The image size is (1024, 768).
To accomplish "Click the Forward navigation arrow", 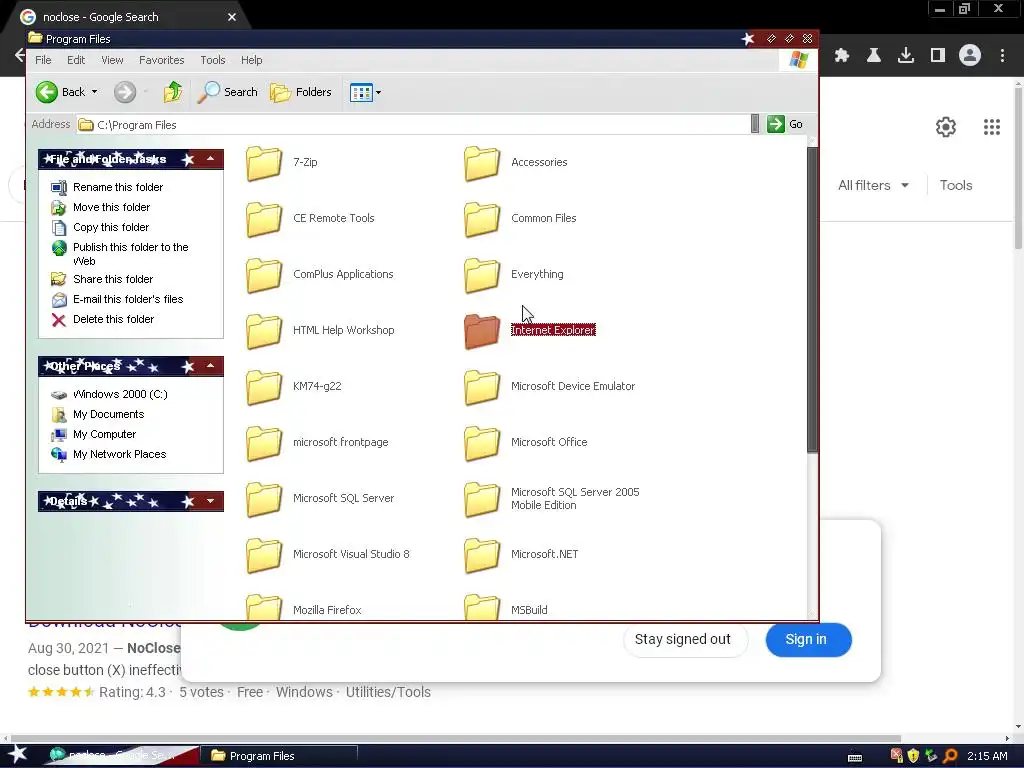I will point(125,92).
